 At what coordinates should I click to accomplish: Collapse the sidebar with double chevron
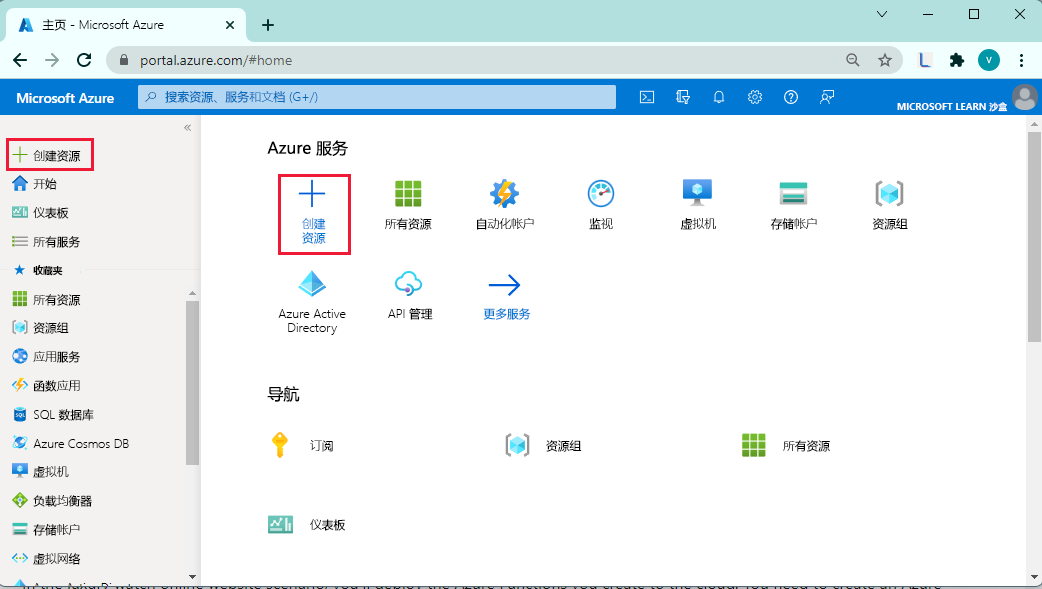click(x=187, y=127)
